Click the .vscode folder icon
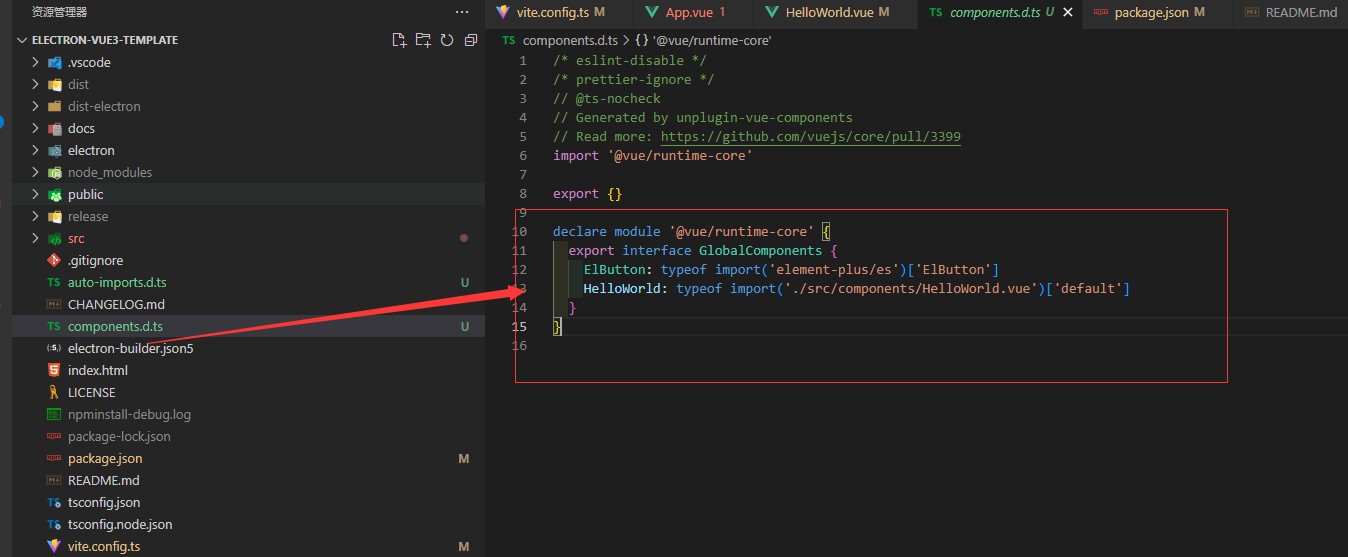This screenshot has width=1348, height=557. tap(55, 62)
